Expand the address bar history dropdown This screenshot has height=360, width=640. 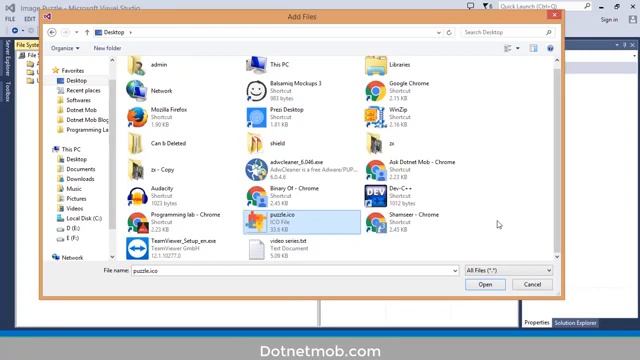point(439,32)
